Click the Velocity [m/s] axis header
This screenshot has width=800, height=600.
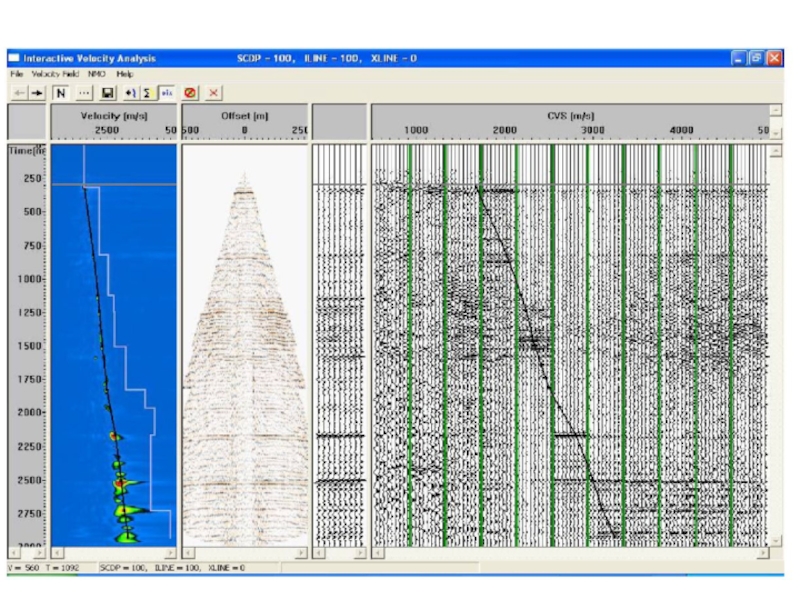click(x=113, y=116)
